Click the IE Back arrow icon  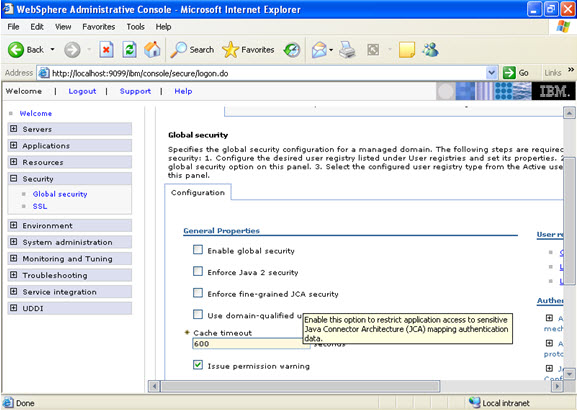tap(16, 50)
